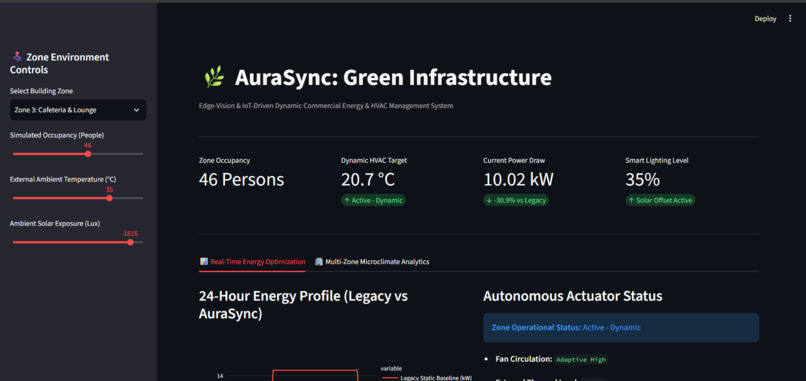The height and width of the screenshot is (381, 806).
Task: Switch to Multi-Zone Microclimate Analytics tab
Action: click(372, 262)
